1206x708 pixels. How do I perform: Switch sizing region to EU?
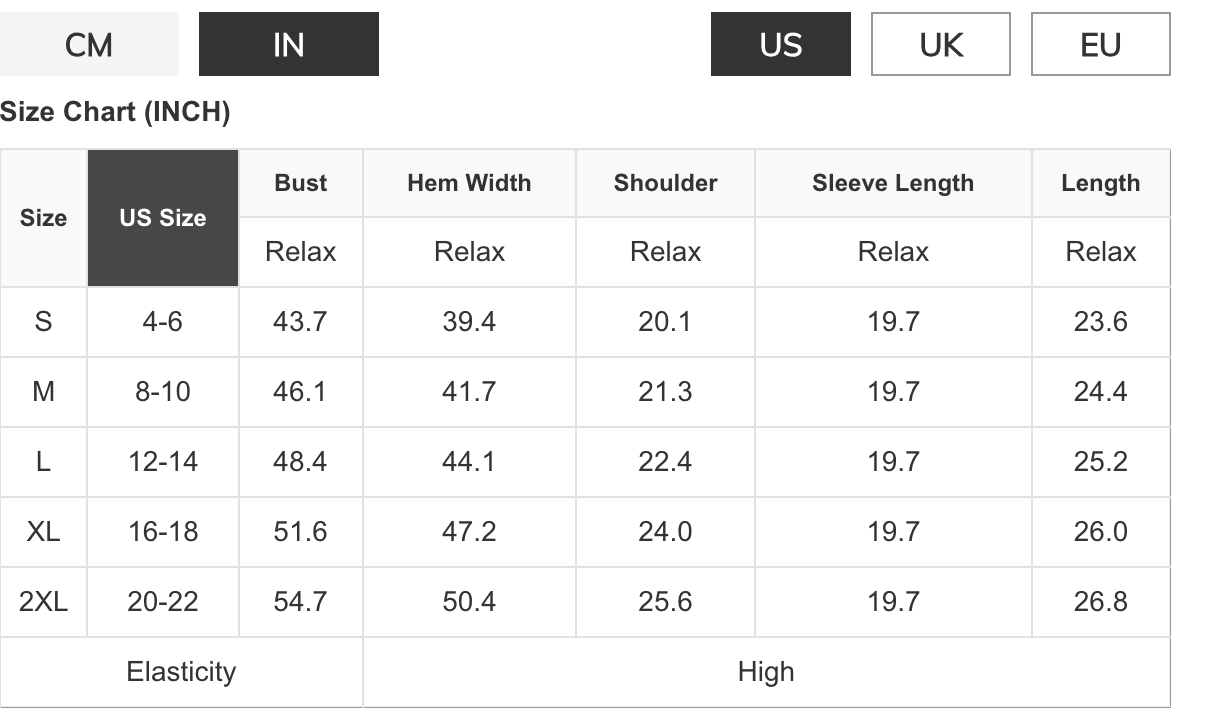click(x=1100, y=44)
